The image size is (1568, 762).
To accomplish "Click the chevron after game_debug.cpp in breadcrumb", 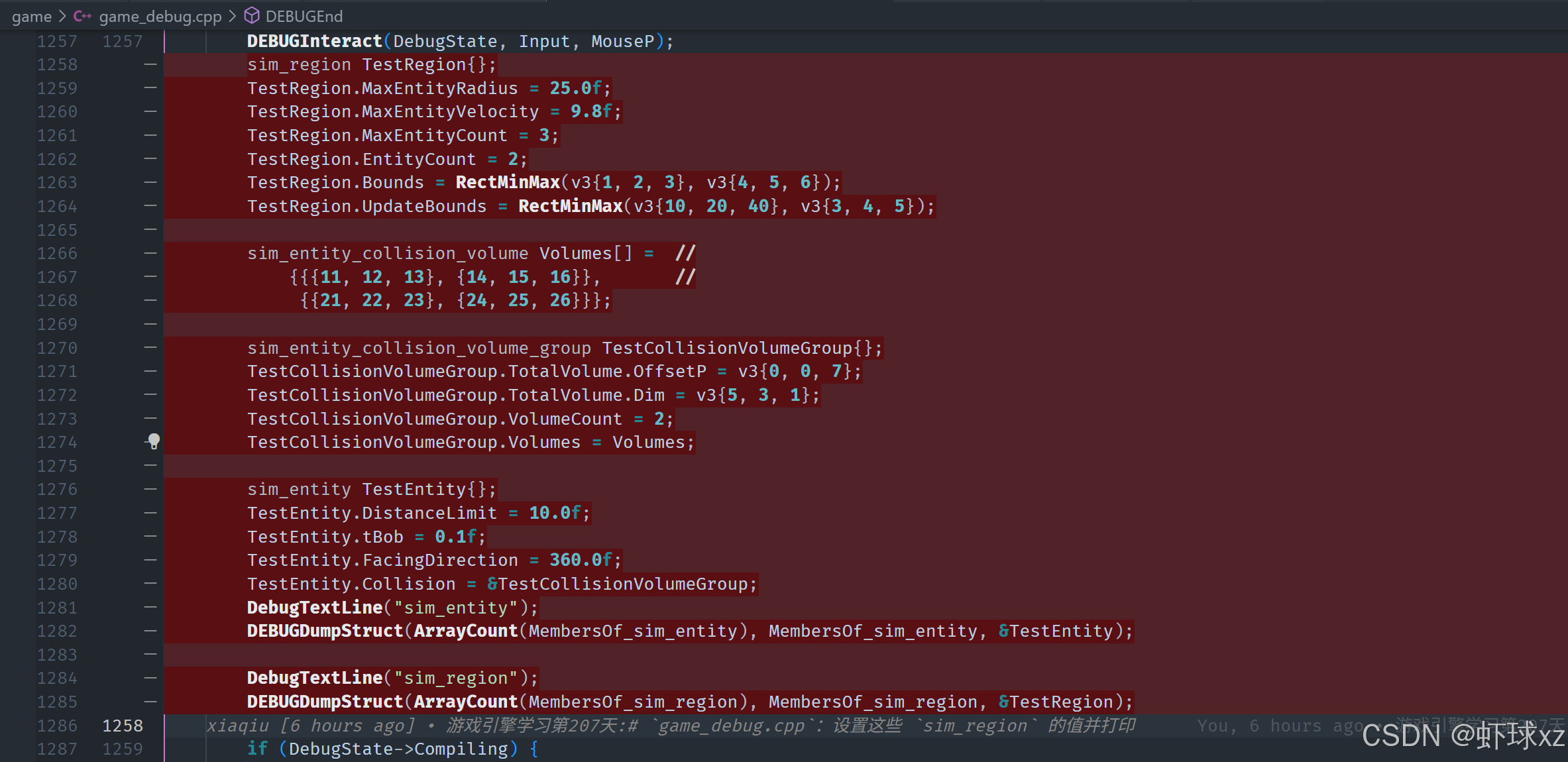I will click(233, 16).
